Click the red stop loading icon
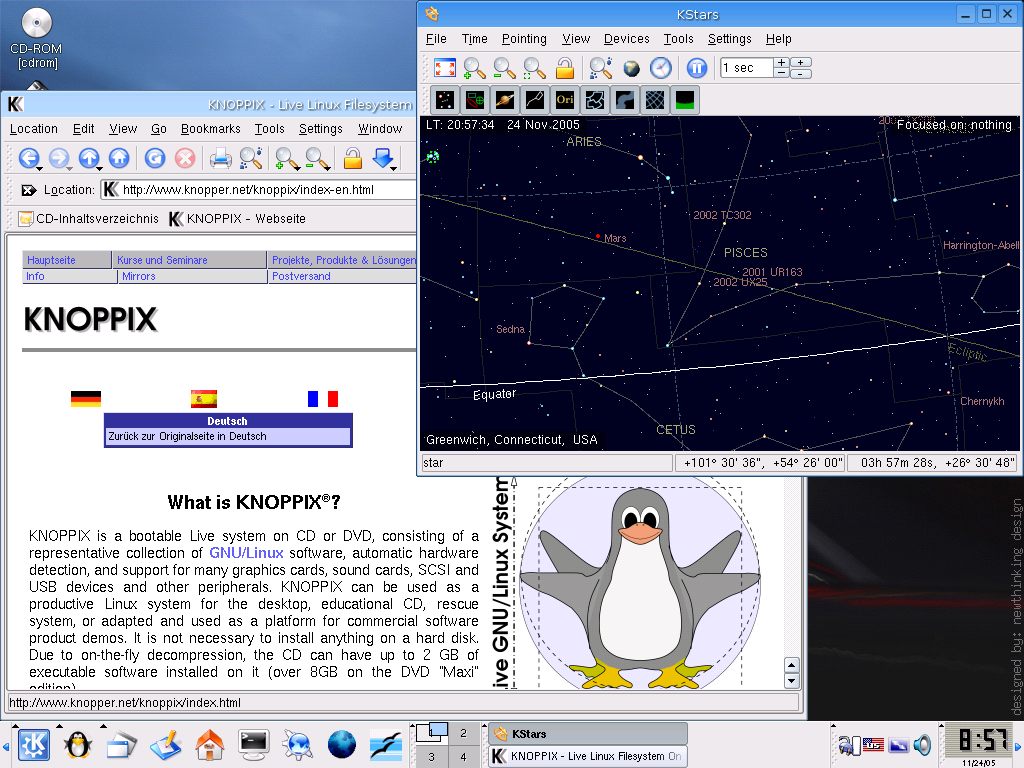Screen dimensions: 1024x768 pos(185,157)
